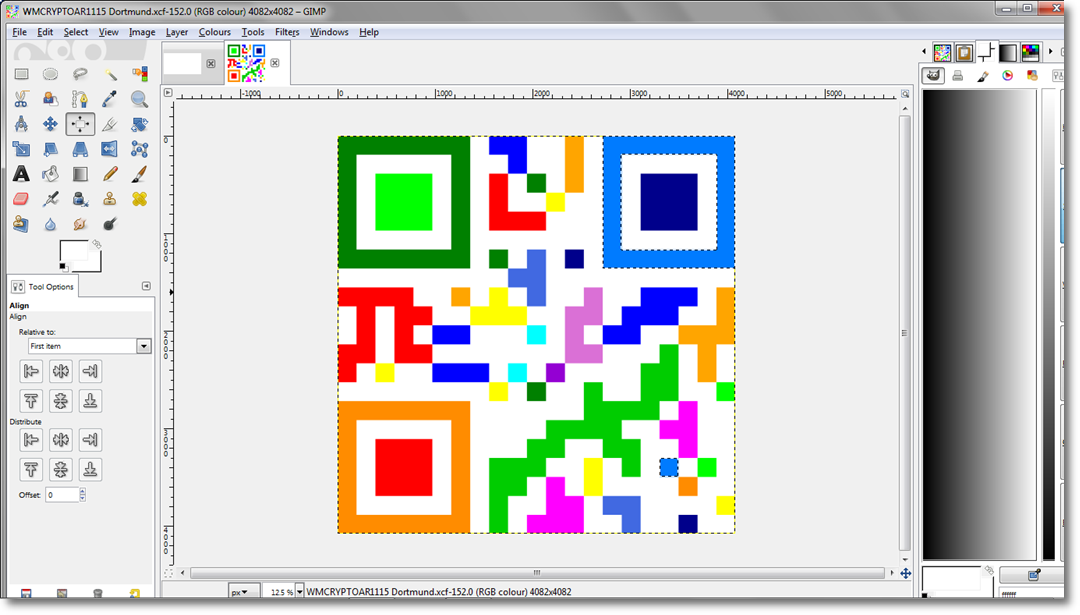Select the Clone stamp tool
The width and height of the screenshot is (1080, 615).
110,199
